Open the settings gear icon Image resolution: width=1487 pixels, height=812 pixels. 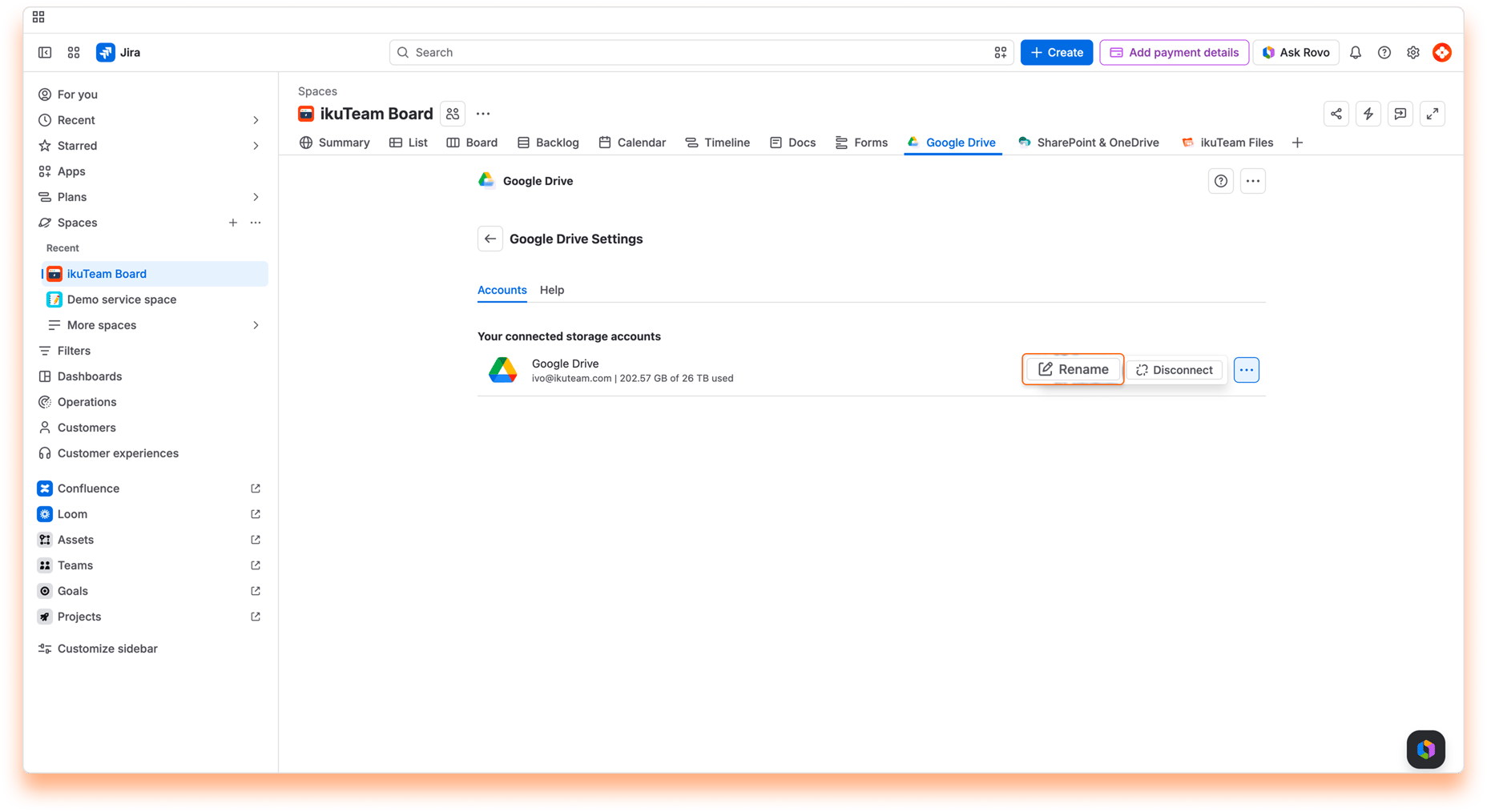(1413, 52)
